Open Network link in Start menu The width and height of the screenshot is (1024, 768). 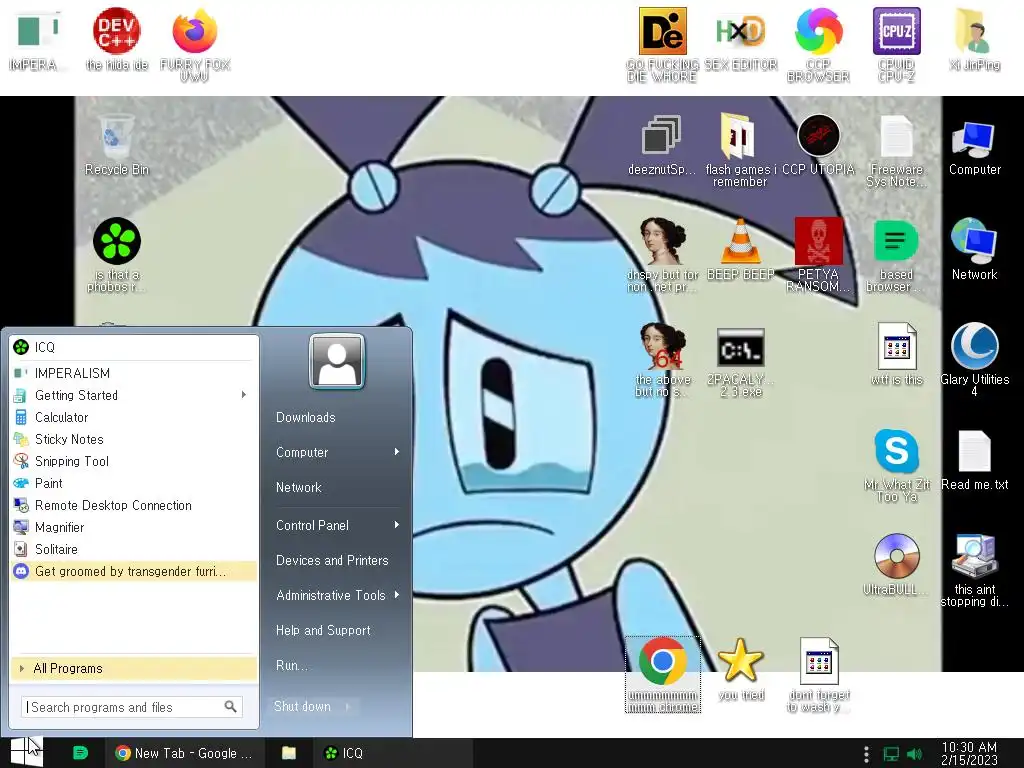tap(298, 487)
